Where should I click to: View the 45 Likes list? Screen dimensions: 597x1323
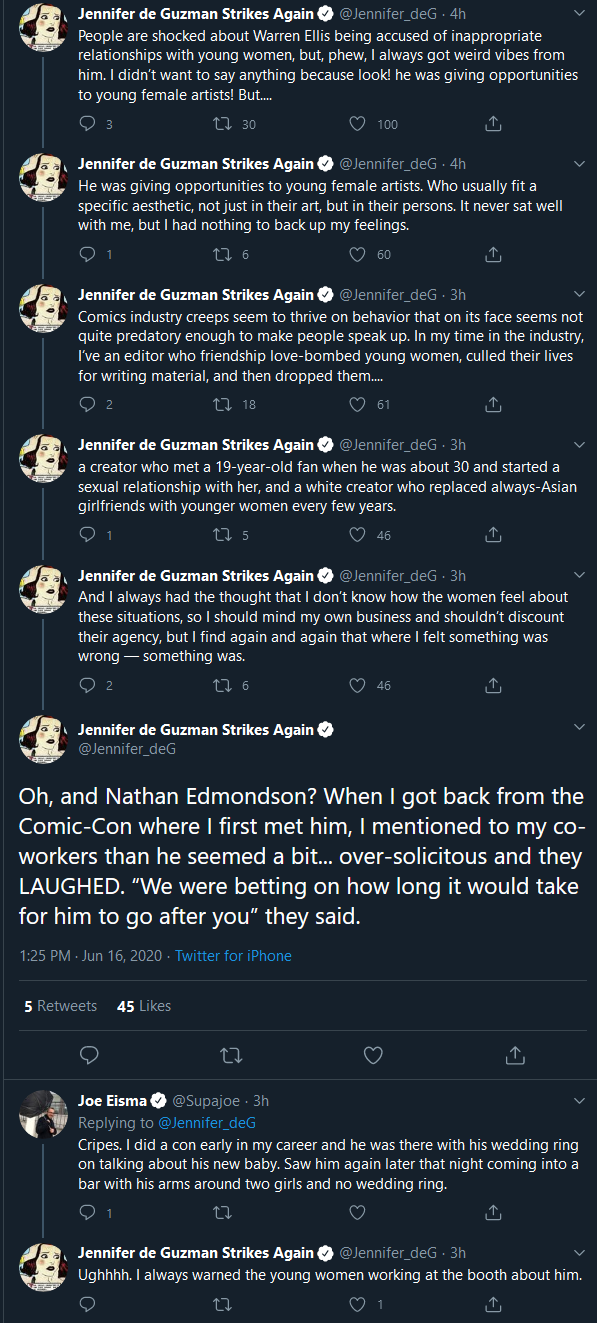tap(144, 1006)
